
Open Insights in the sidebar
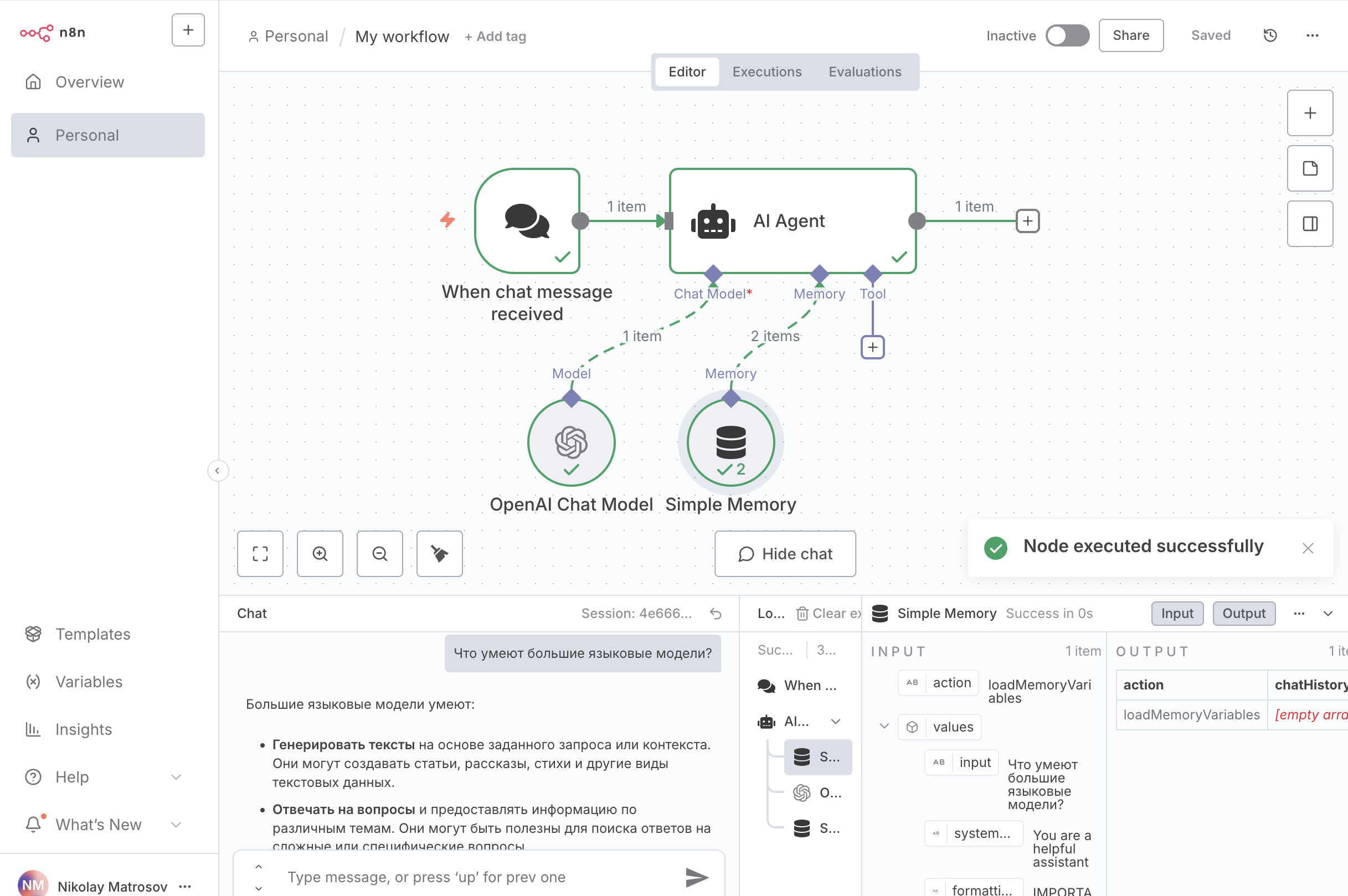coord(108,729)
